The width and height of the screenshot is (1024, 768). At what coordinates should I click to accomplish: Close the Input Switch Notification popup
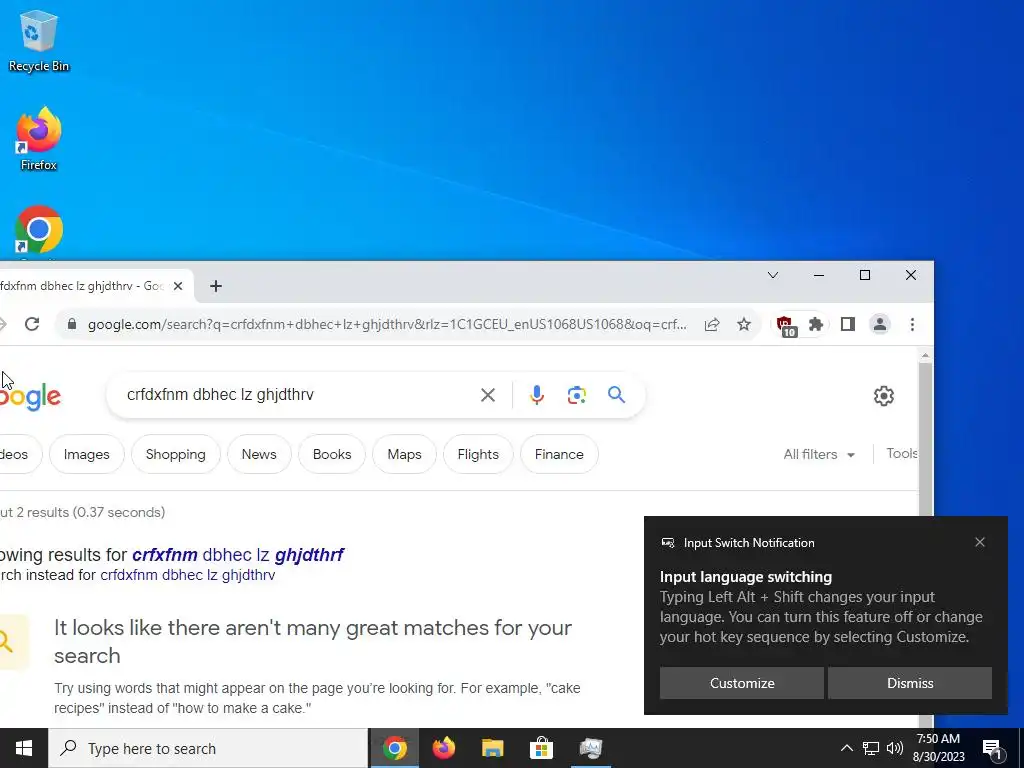coord(980,542)
